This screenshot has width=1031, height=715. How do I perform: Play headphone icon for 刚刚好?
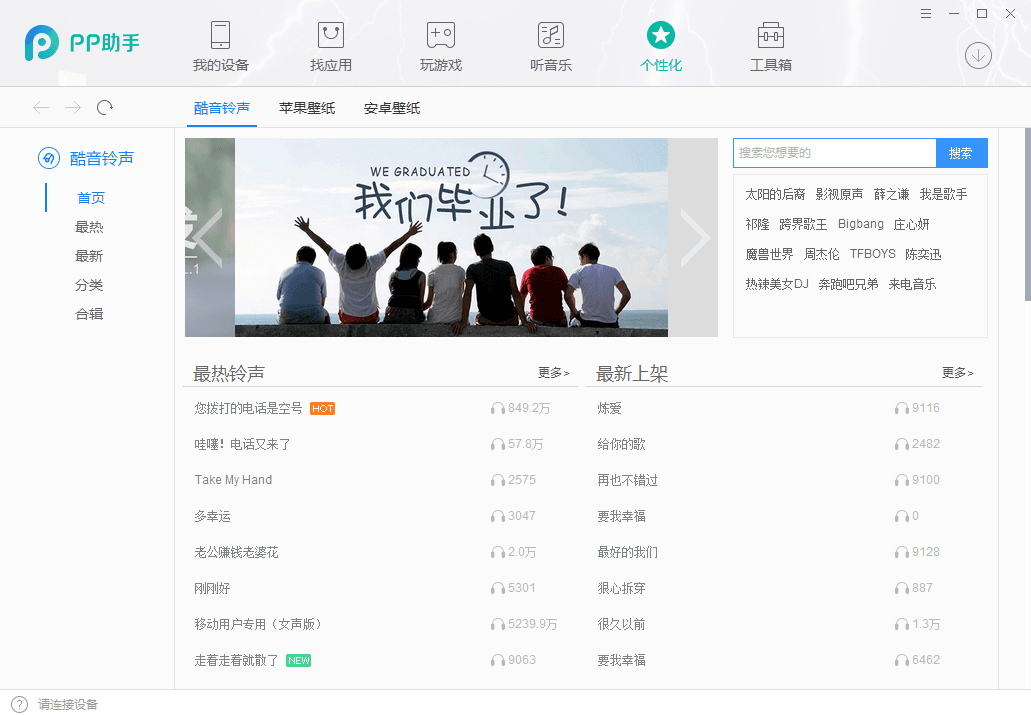point(498,588)
